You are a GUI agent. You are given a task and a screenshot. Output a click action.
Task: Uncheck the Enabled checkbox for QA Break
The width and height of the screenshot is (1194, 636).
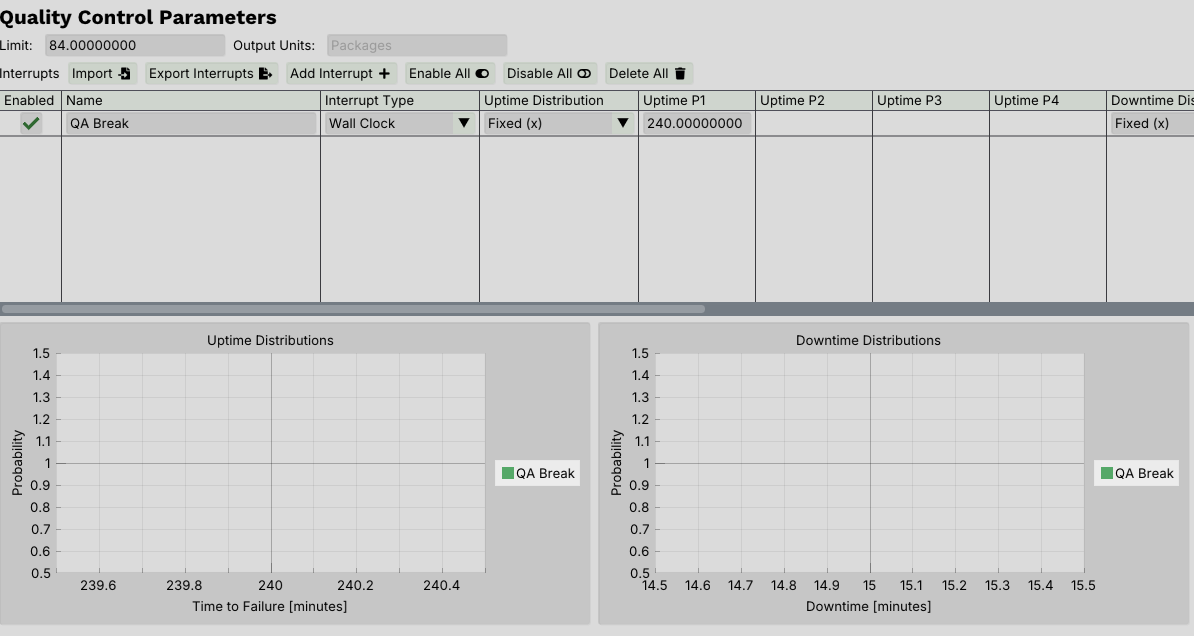coord(32,123)
